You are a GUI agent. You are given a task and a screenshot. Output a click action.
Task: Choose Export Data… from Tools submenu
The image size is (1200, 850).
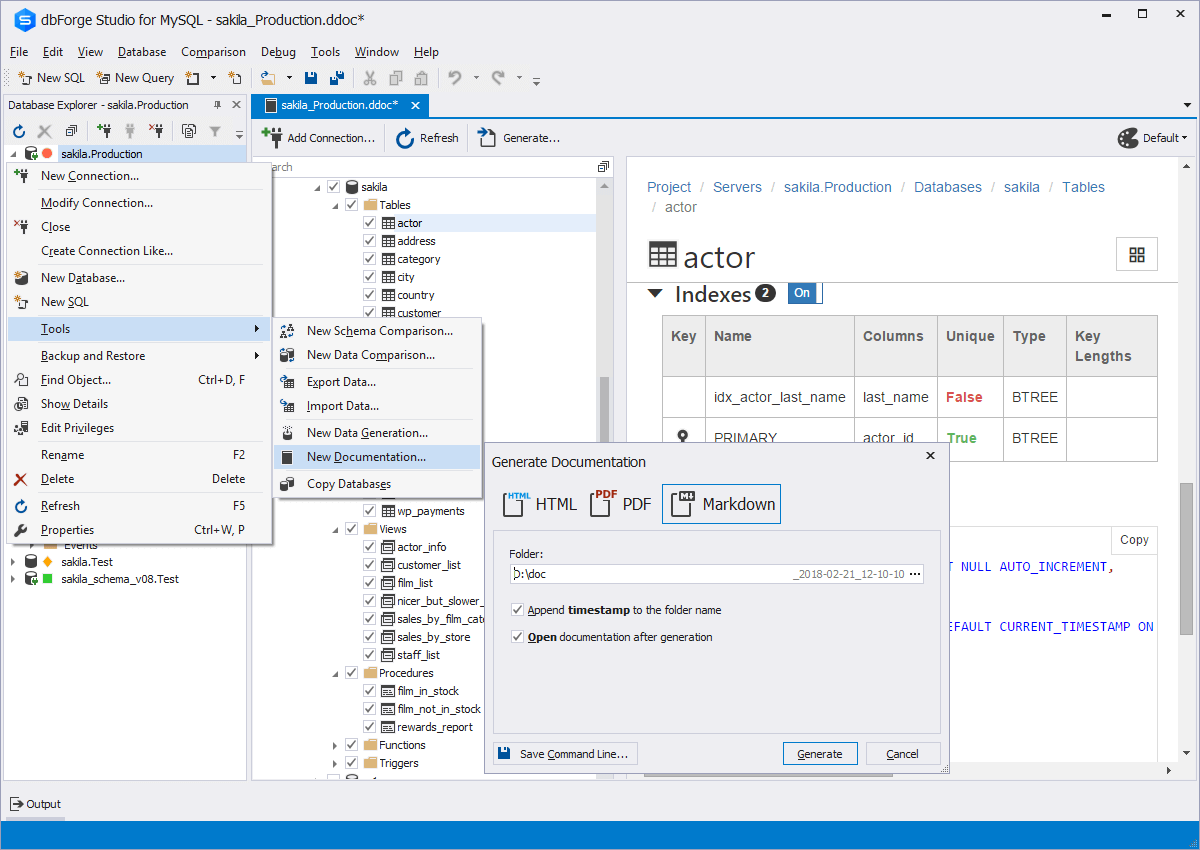click(377, 382)
